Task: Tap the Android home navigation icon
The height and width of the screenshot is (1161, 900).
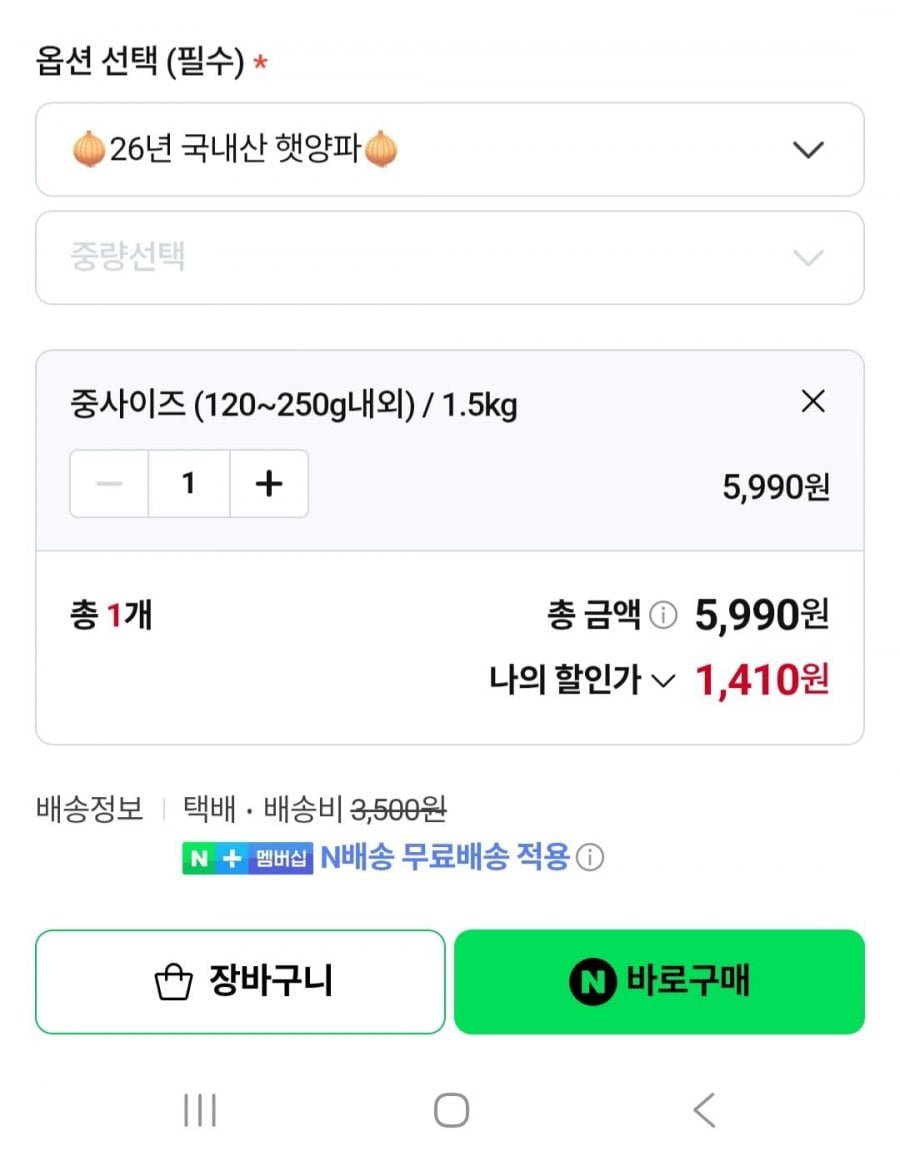Action: point(451,1110)
